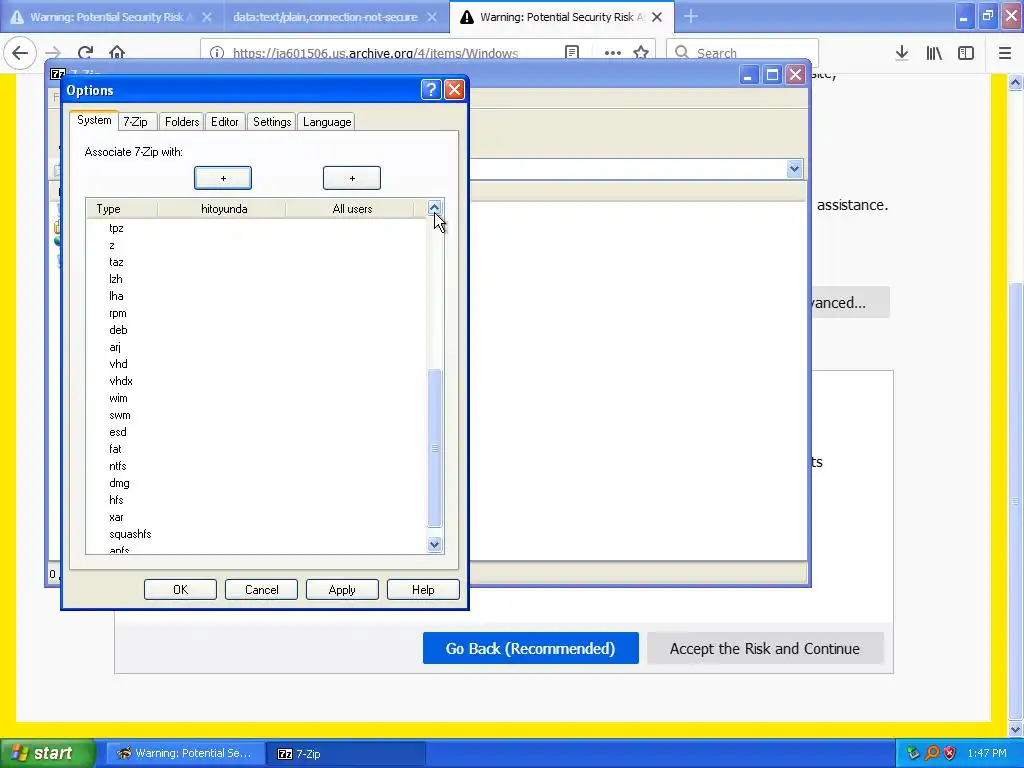Open a new Firefox tab
The height and width of the screenshot is (768, 1024).
[690, 16]
